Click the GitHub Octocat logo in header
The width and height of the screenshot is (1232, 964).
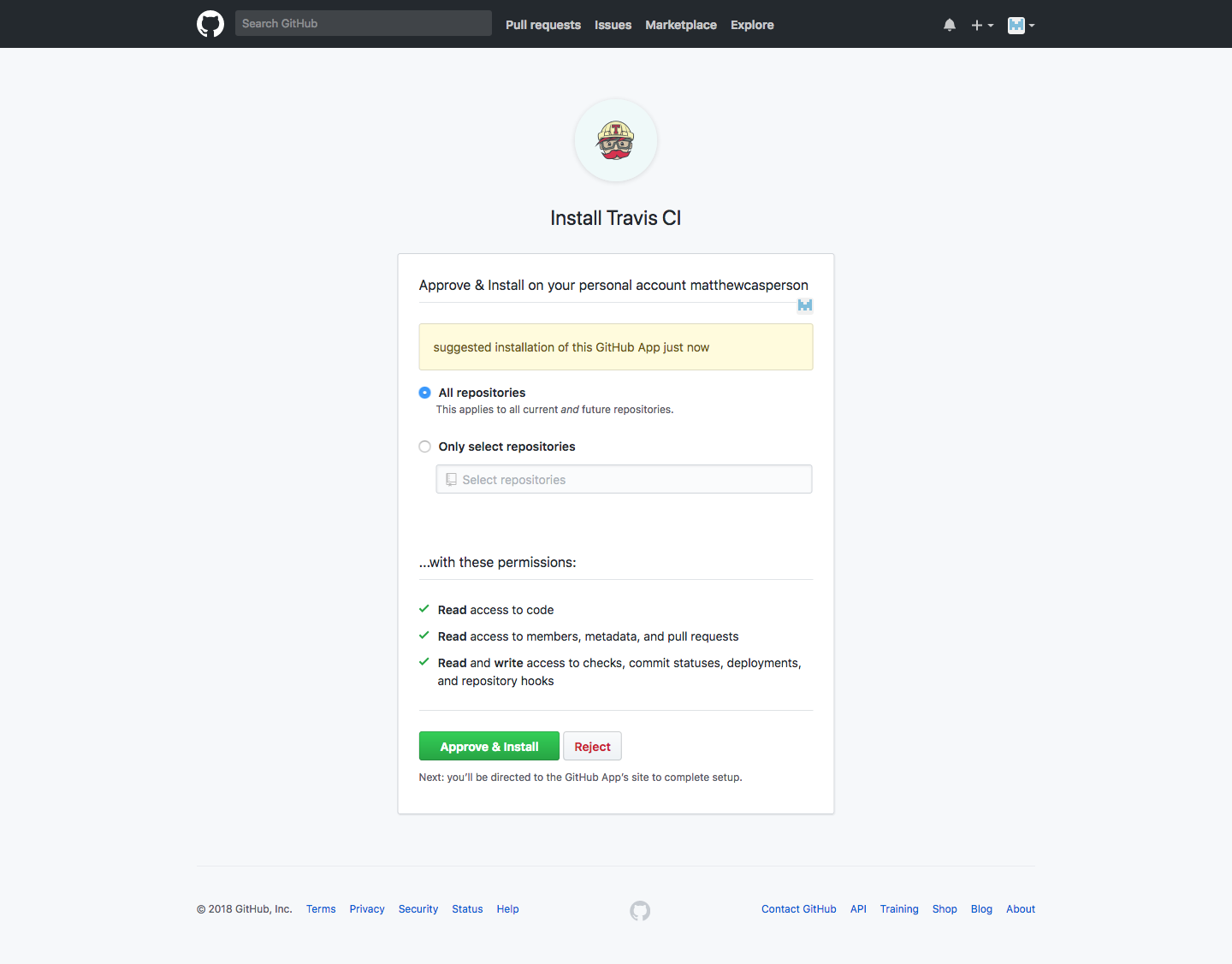pyautogui.click(x=210, y=24)
